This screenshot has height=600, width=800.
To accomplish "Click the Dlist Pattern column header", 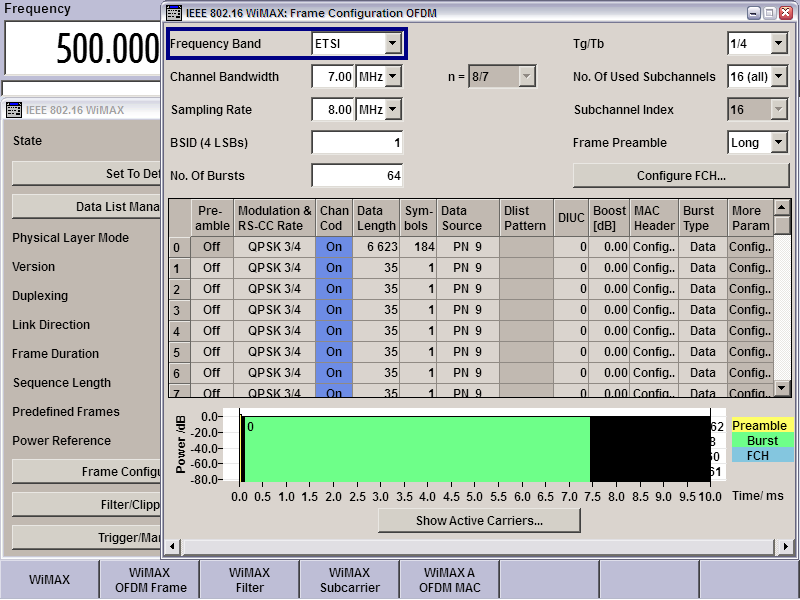I will click(526, 218).
